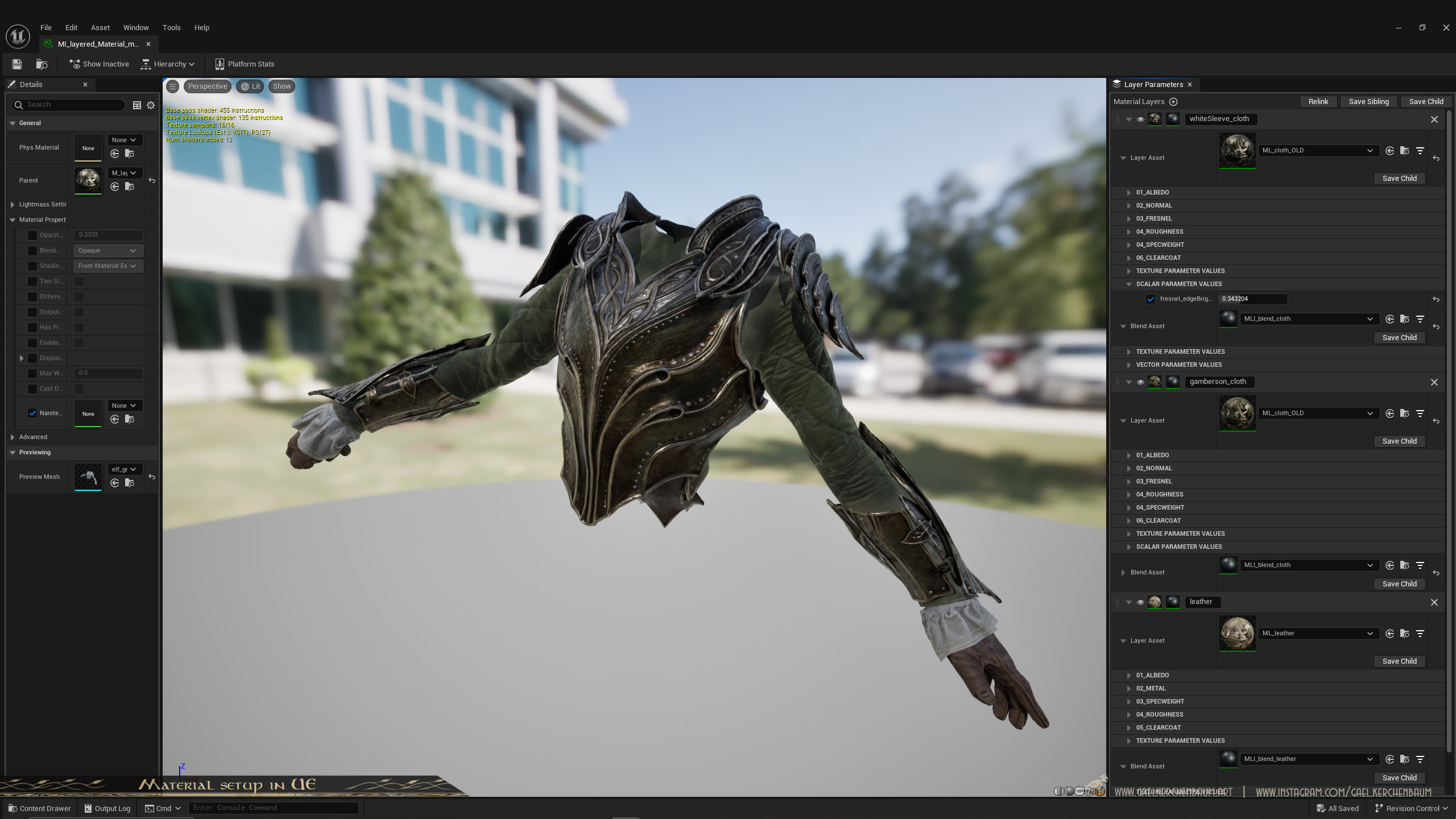Collapse the Previewing section
This screenshot has height=819, width=1456.
pos(13,453)
